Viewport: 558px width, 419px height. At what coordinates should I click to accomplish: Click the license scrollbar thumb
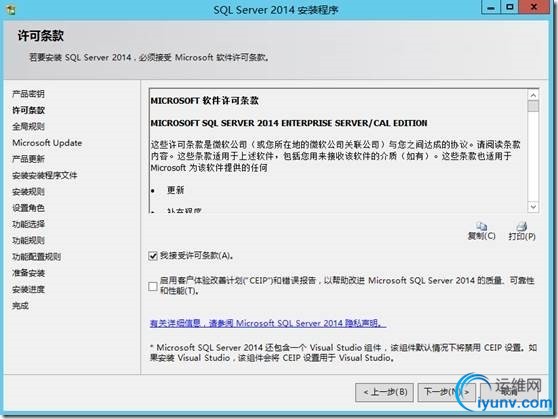[x=533, y=106]
